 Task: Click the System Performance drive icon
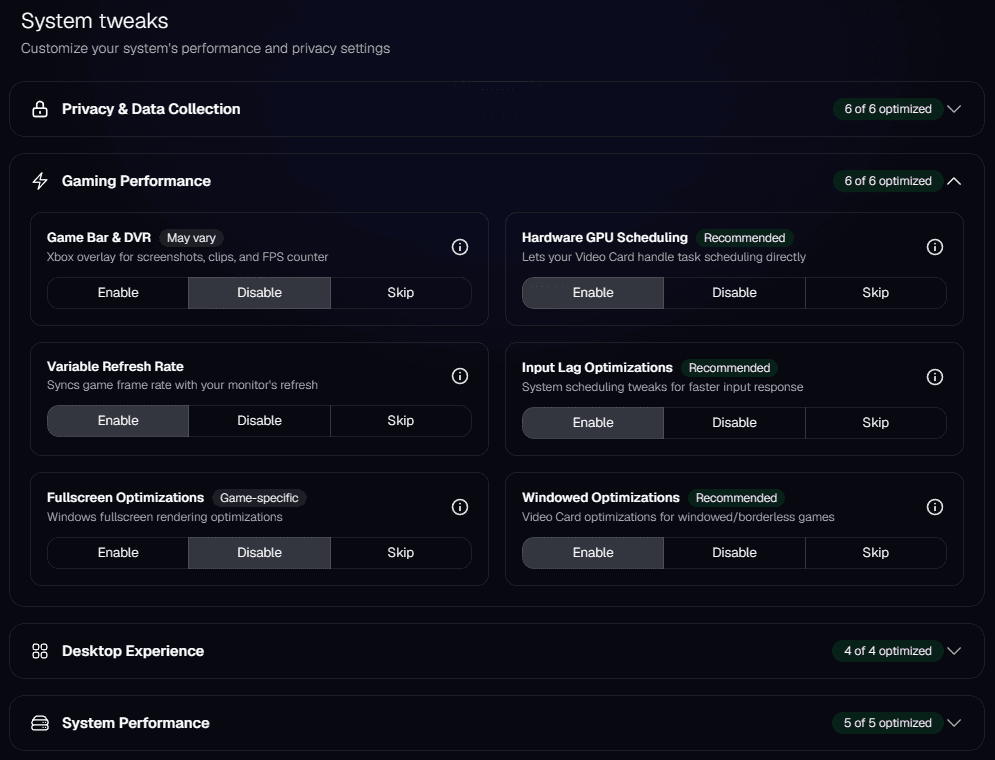[40, 723]
